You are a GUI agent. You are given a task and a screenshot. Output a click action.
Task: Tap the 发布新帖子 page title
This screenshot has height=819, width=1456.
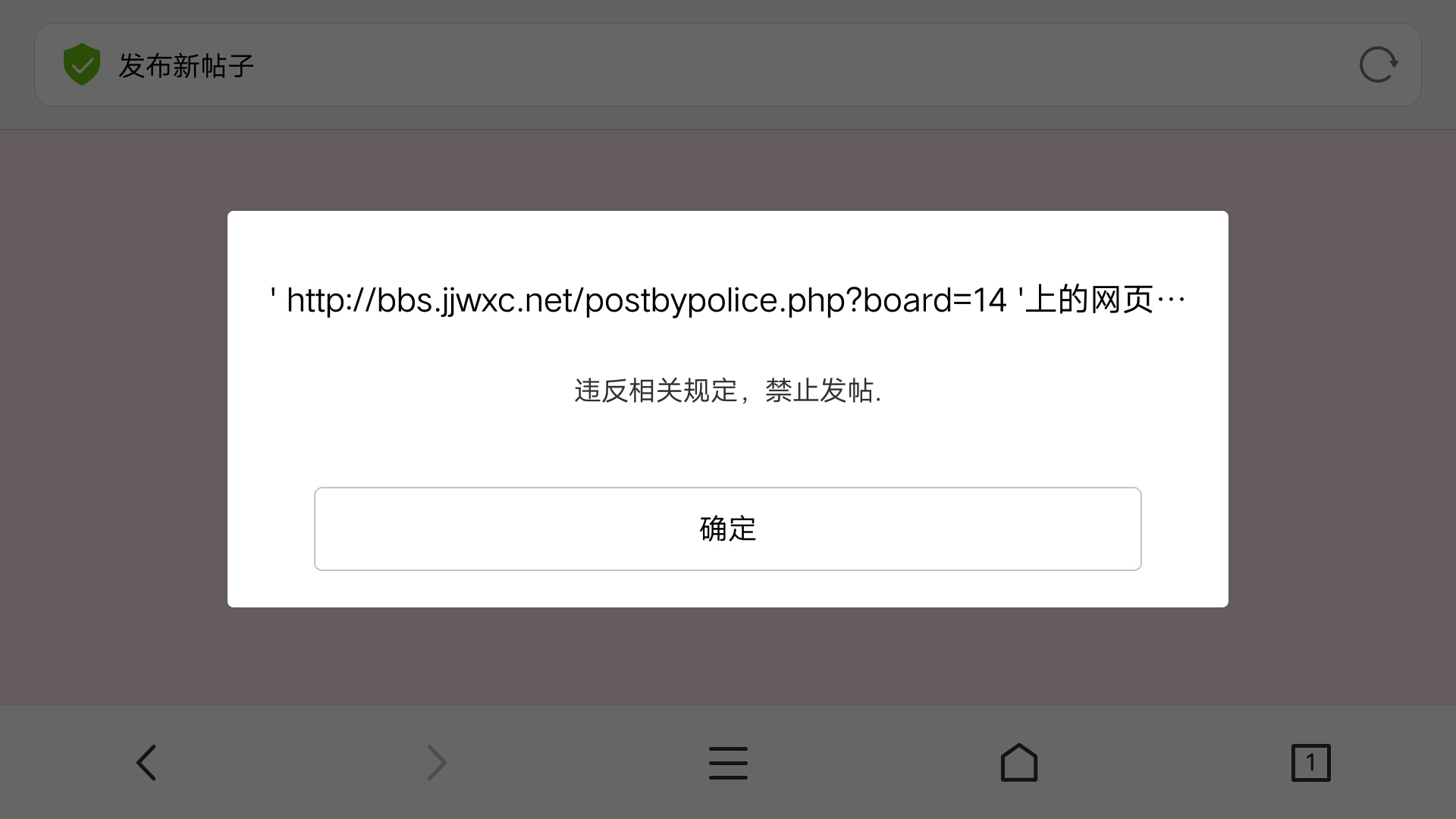click(x=186, y=65)
